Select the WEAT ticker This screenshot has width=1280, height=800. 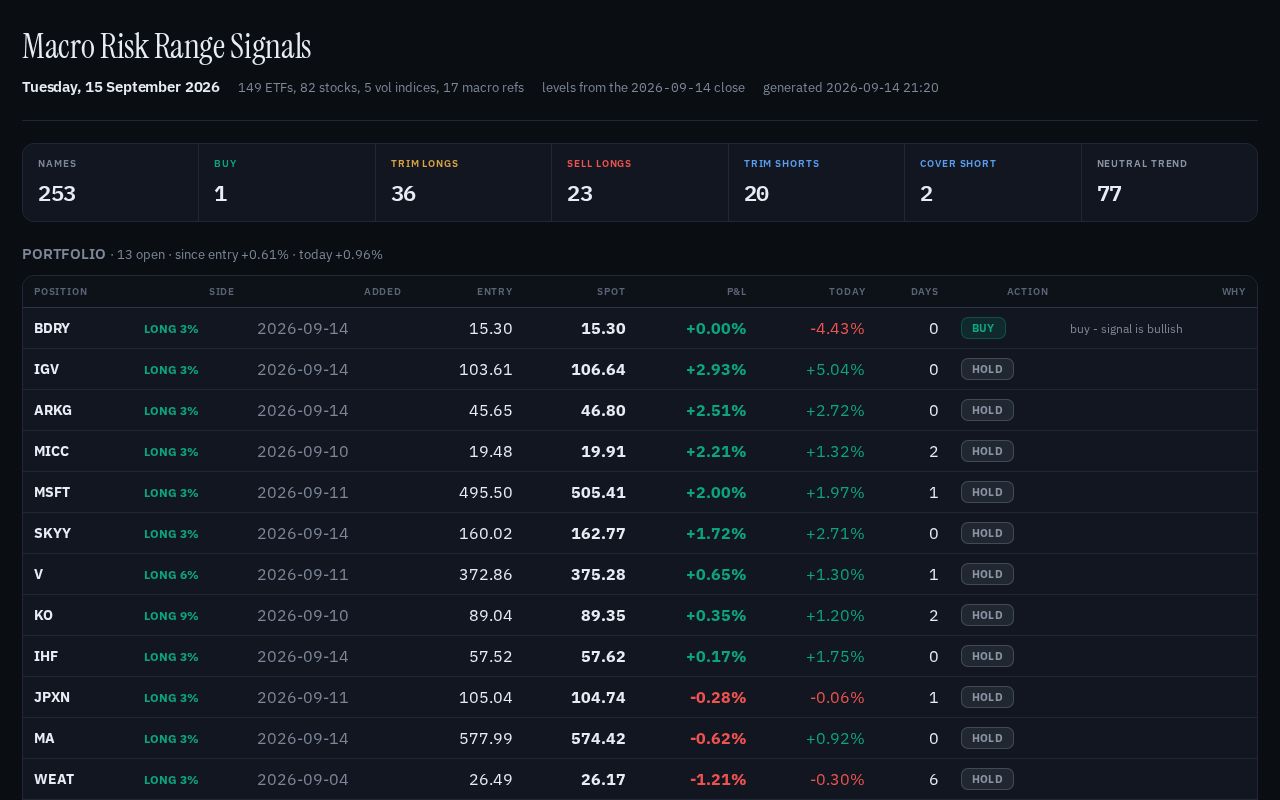[x=54, y=779]
